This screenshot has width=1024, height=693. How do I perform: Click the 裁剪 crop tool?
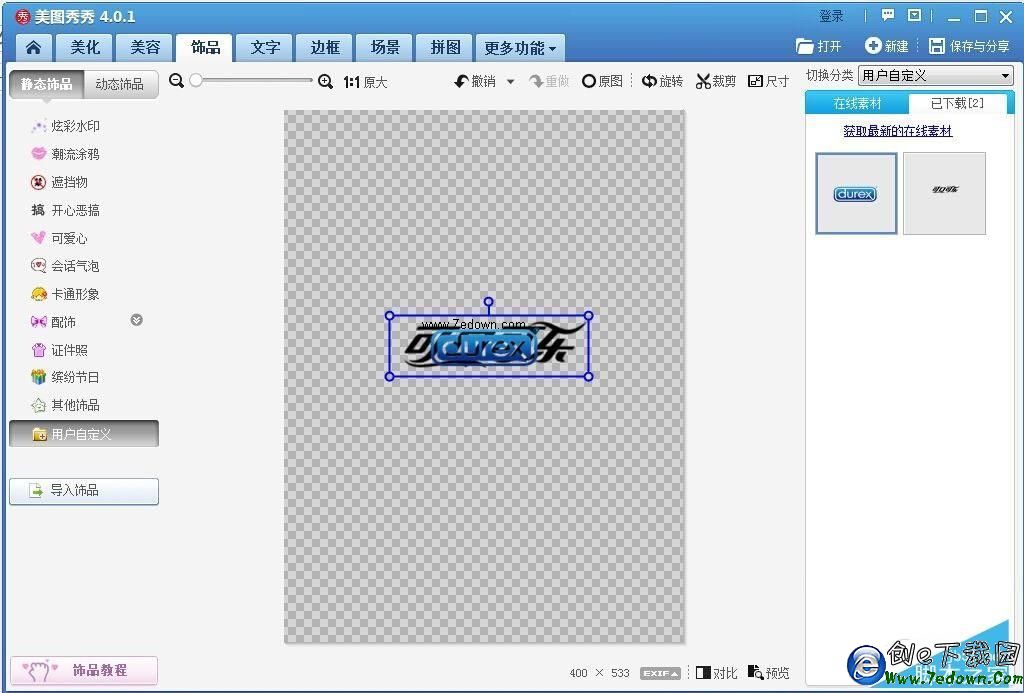[716, 81]
